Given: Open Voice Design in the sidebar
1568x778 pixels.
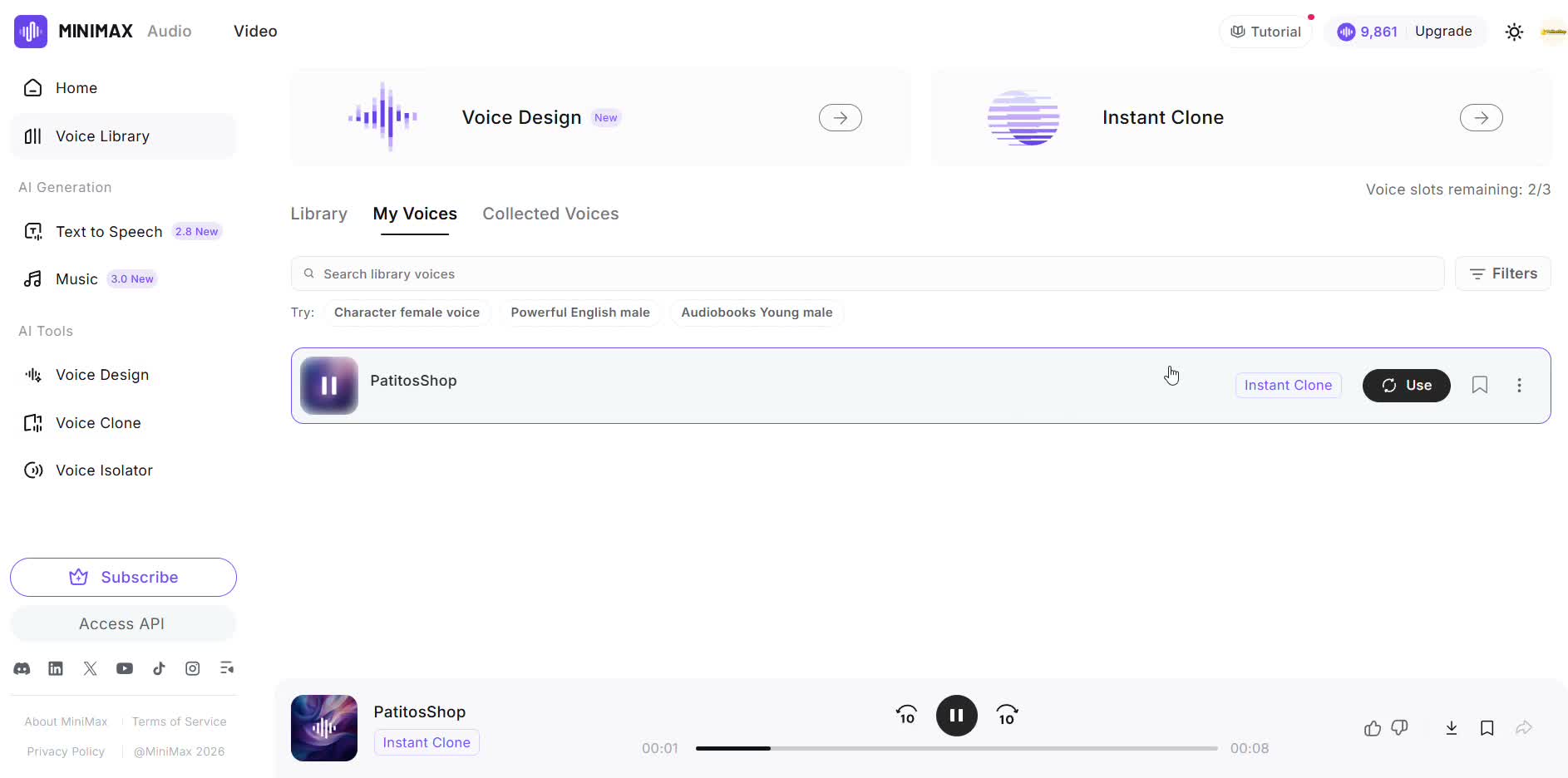Looking at the screenshot, I should tap(123, 375).
